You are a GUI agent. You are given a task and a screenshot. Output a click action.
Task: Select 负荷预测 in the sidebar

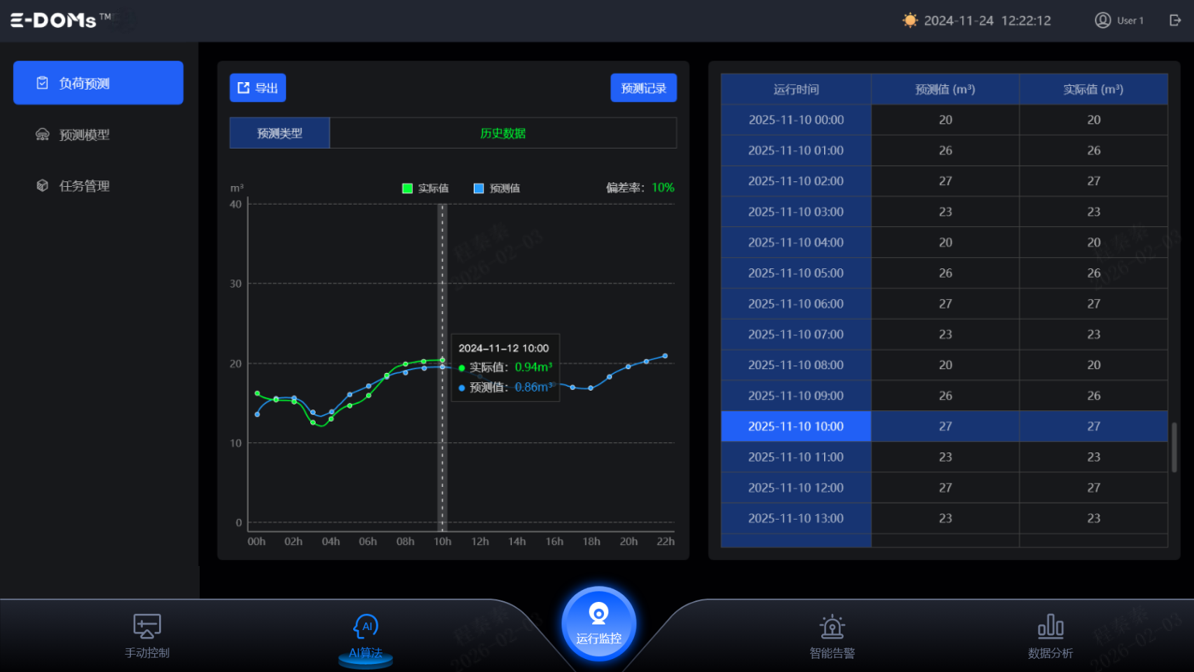pos(98,83)
